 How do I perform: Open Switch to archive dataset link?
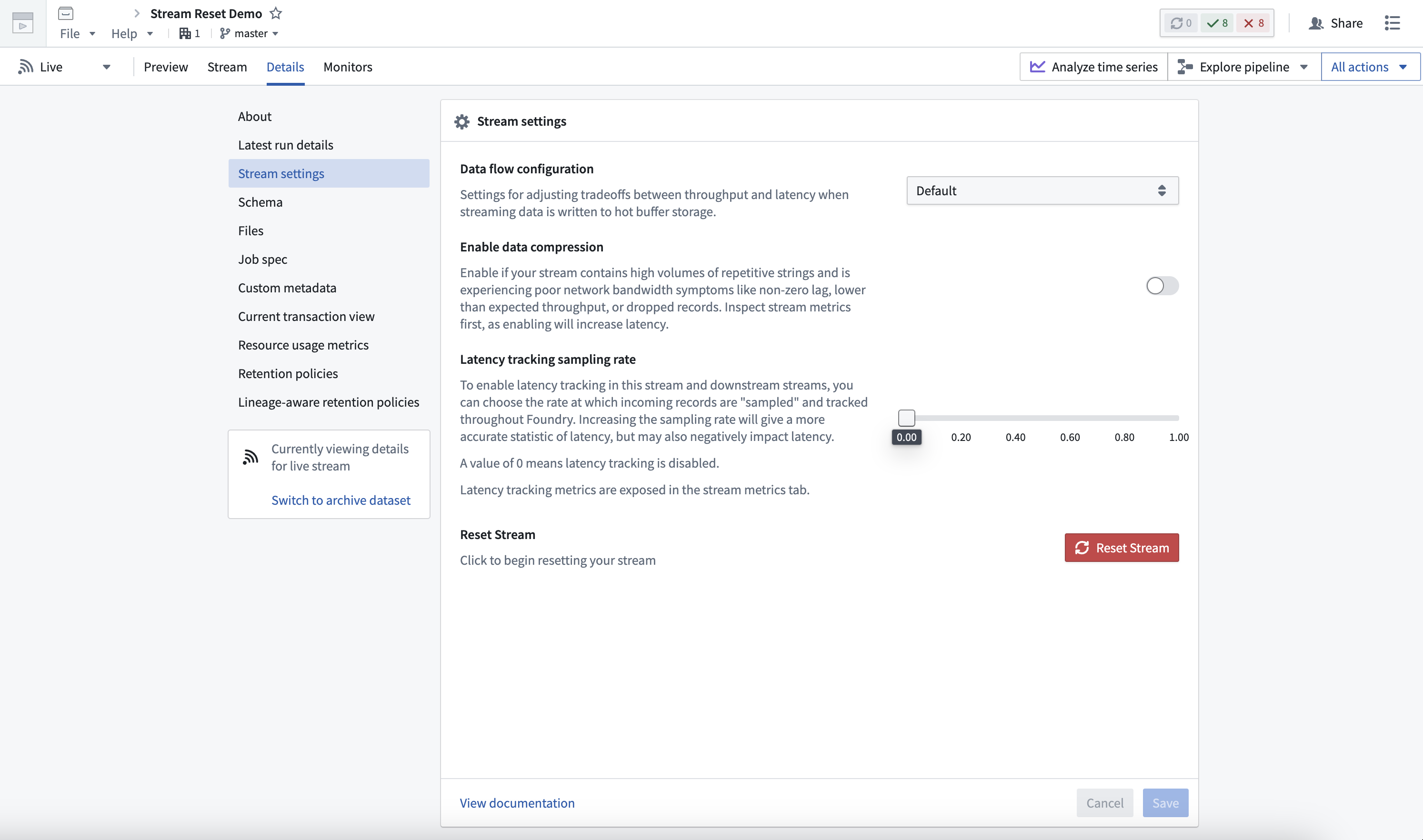coord(341,500)
